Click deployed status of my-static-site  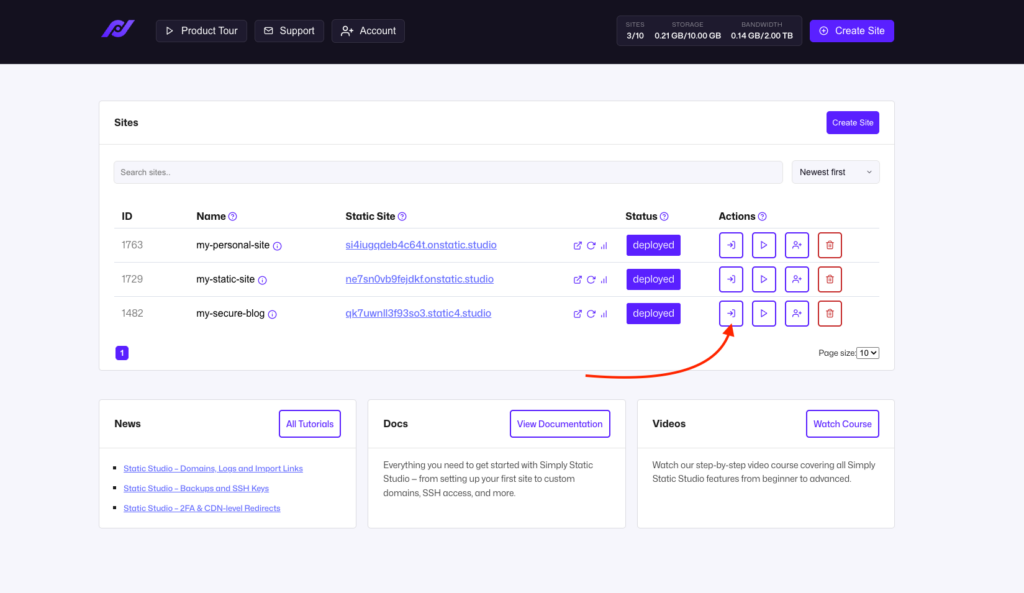pos(653,279)
